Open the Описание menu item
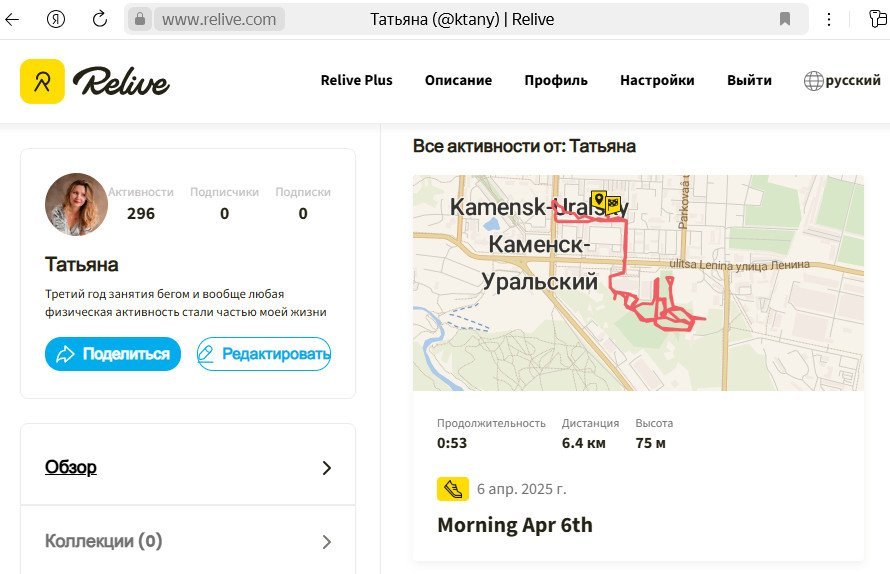This screenshot has width=890, height=574. (x=458, y=80)
